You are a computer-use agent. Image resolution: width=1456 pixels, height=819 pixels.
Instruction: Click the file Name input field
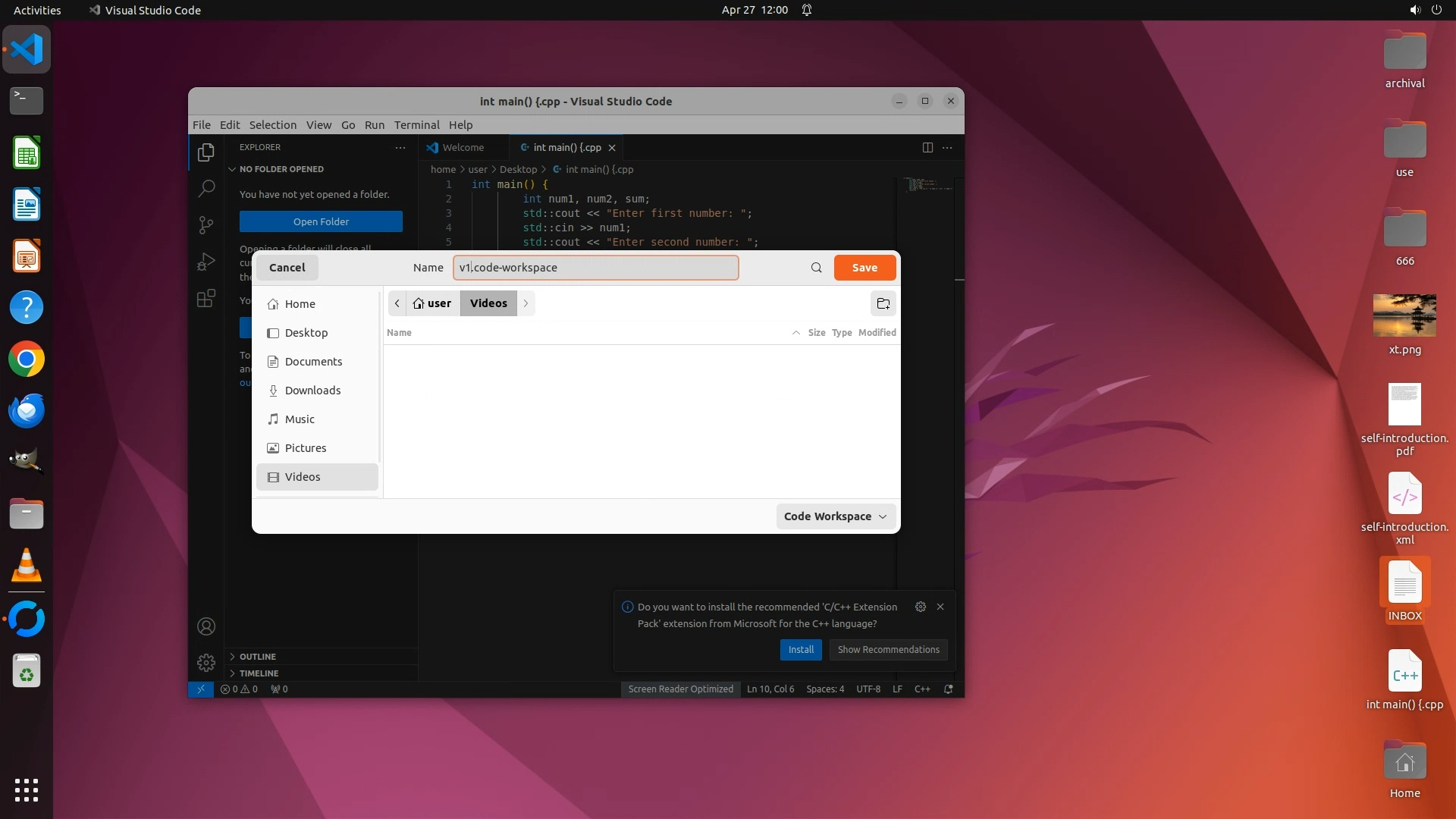[x=595, y=268]
